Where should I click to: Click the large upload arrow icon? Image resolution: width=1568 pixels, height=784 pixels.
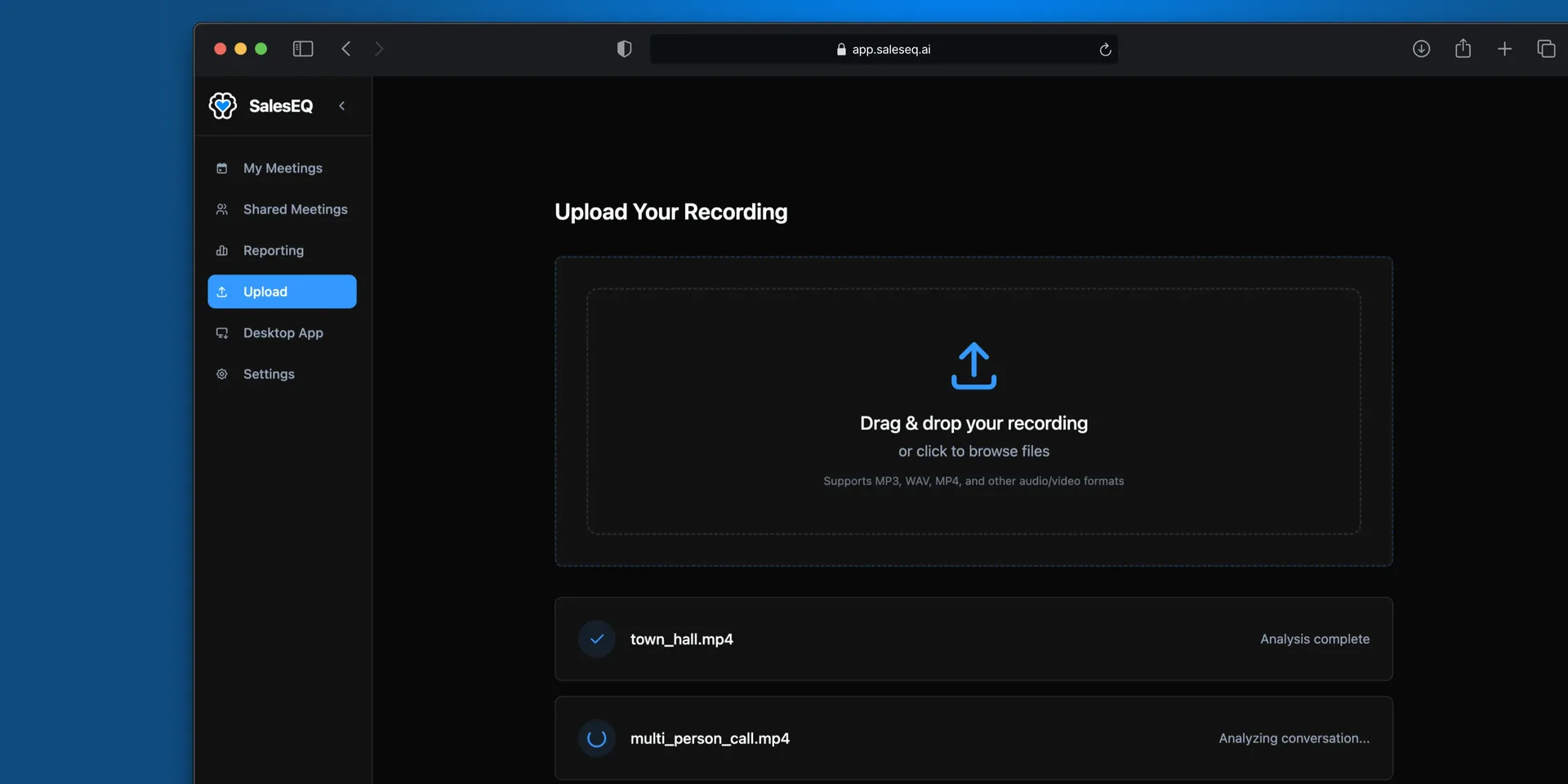(x=973, y=365)
